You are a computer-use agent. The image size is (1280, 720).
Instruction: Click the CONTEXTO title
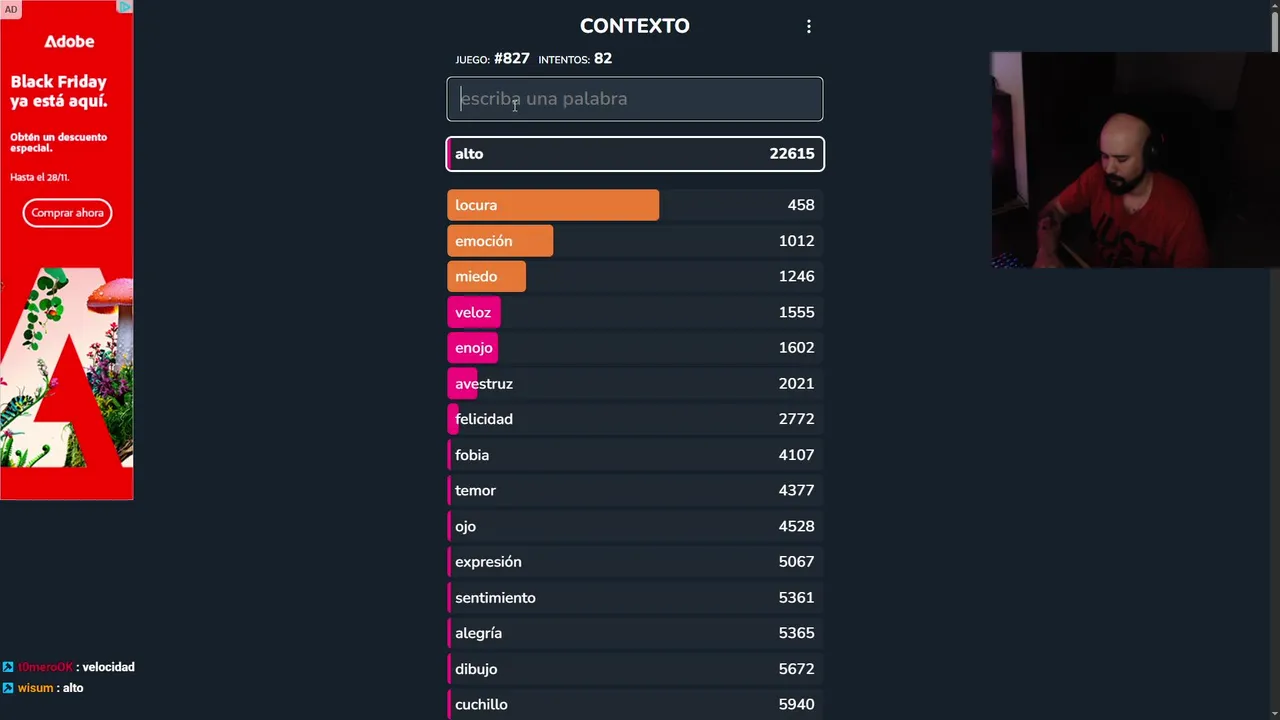coord(634,26)
